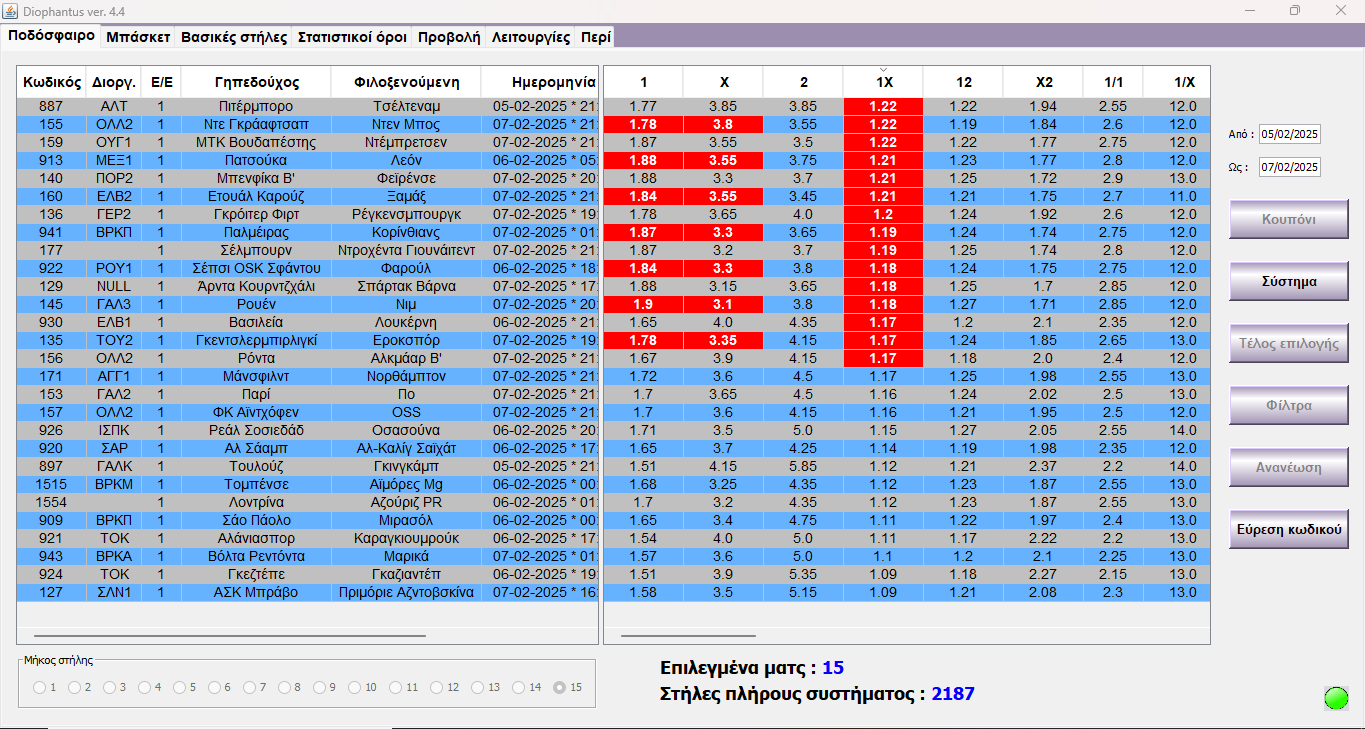Sort by the X2 column header
Viewport: 1365px width, 729px height.
1043,82
